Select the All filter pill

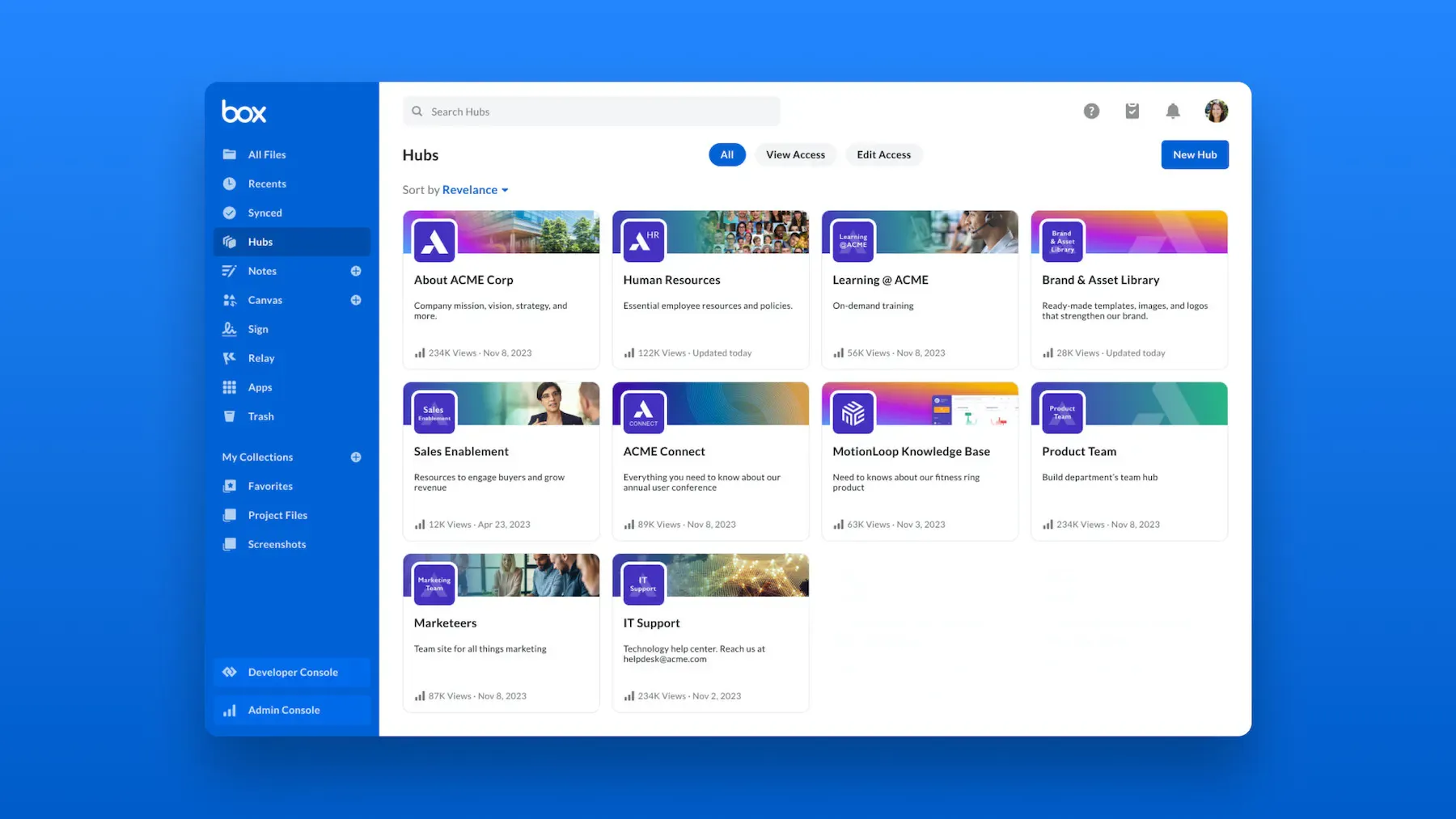coord(726,155)
